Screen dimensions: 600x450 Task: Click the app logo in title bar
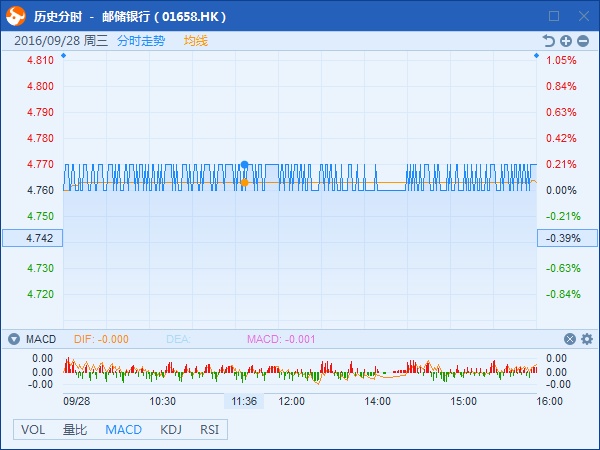(16, 16)
